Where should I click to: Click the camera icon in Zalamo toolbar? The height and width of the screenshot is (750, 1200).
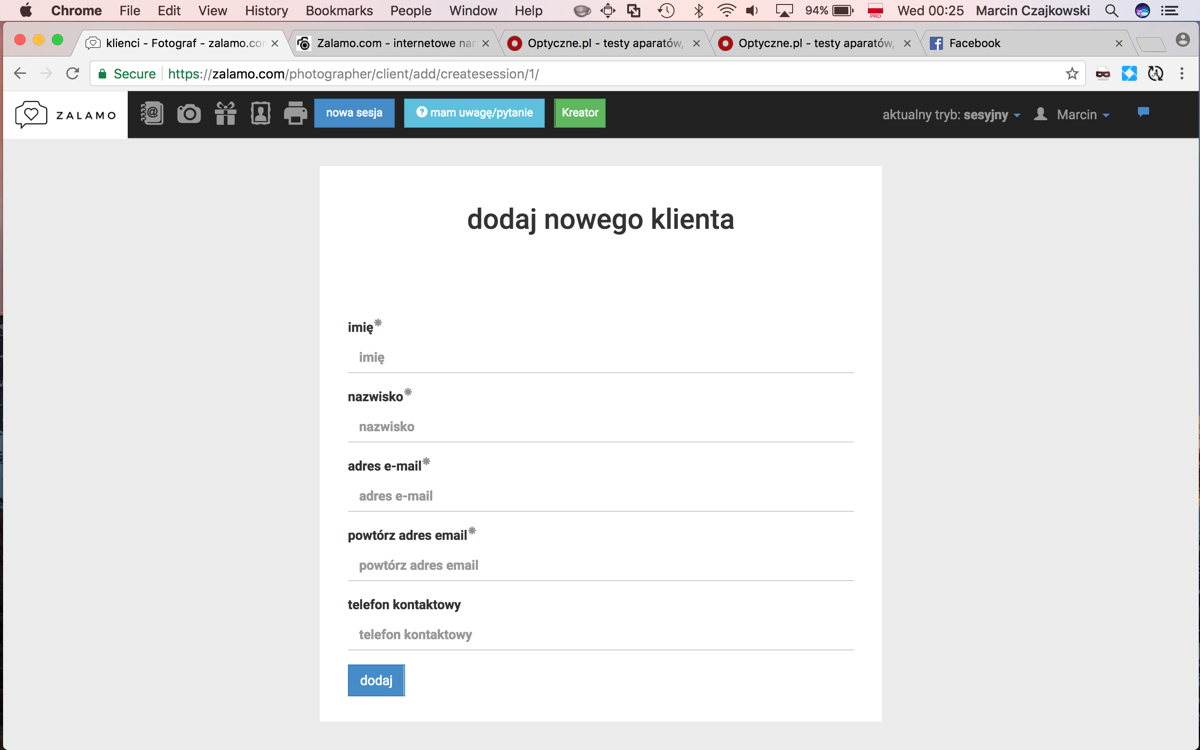[x=189, y=114]
